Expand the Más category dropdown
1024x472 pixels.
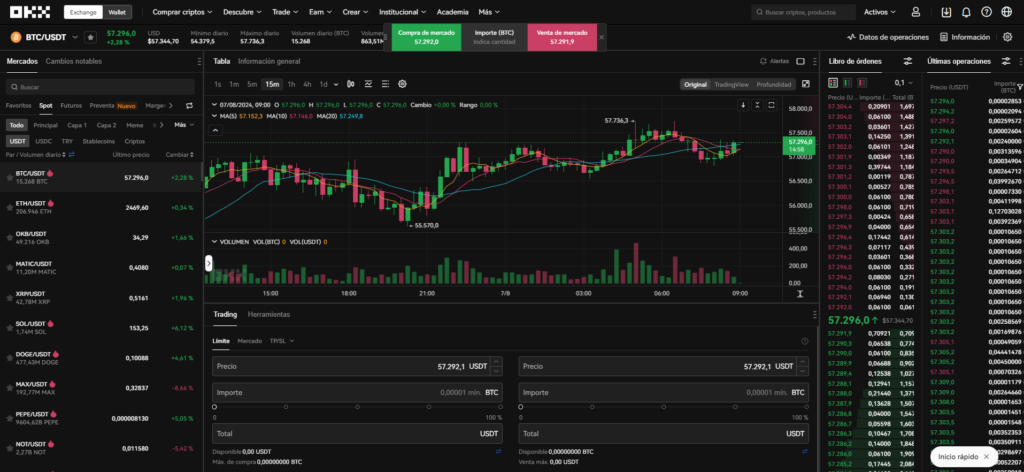pyautogui.click(x=184, y=125)
